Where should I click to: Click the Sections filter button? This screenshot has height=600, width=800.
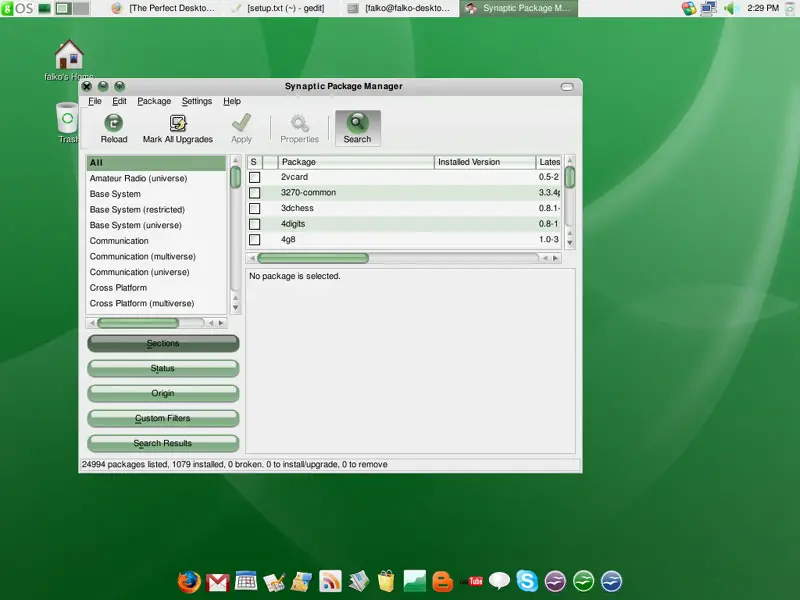pos(163,343)
